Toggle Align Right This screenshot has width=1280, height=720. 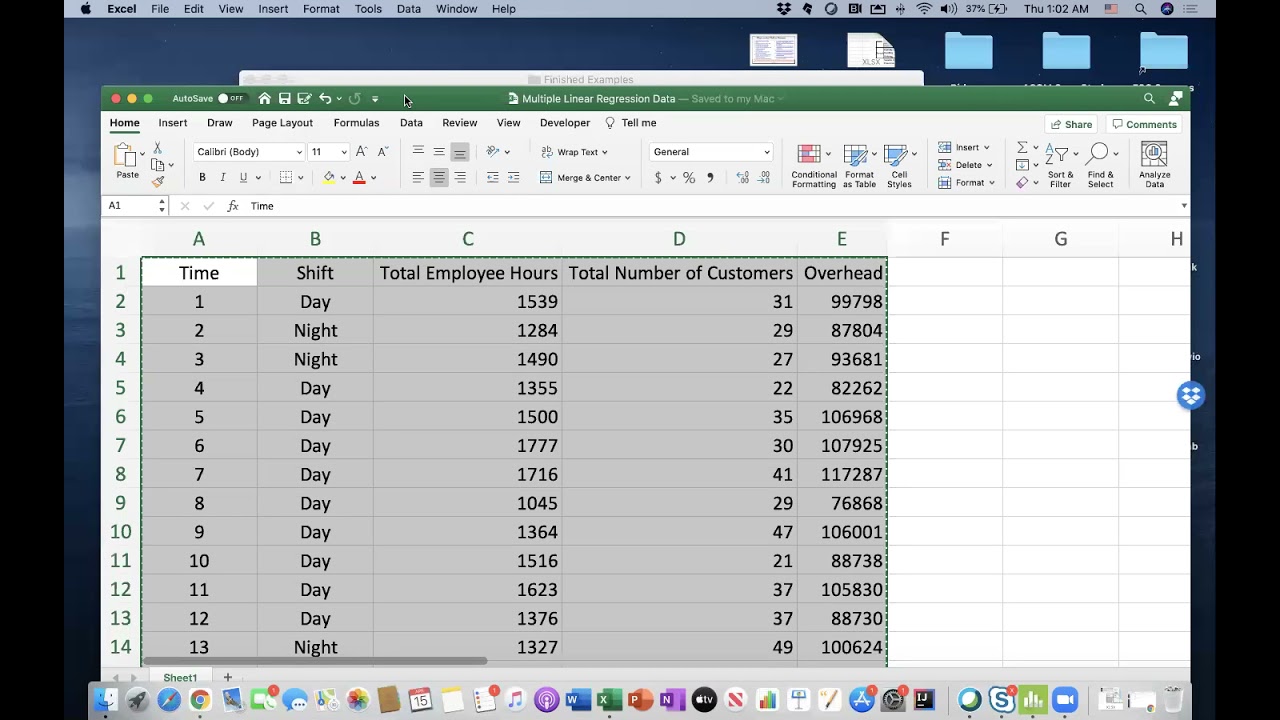(460, 178)
